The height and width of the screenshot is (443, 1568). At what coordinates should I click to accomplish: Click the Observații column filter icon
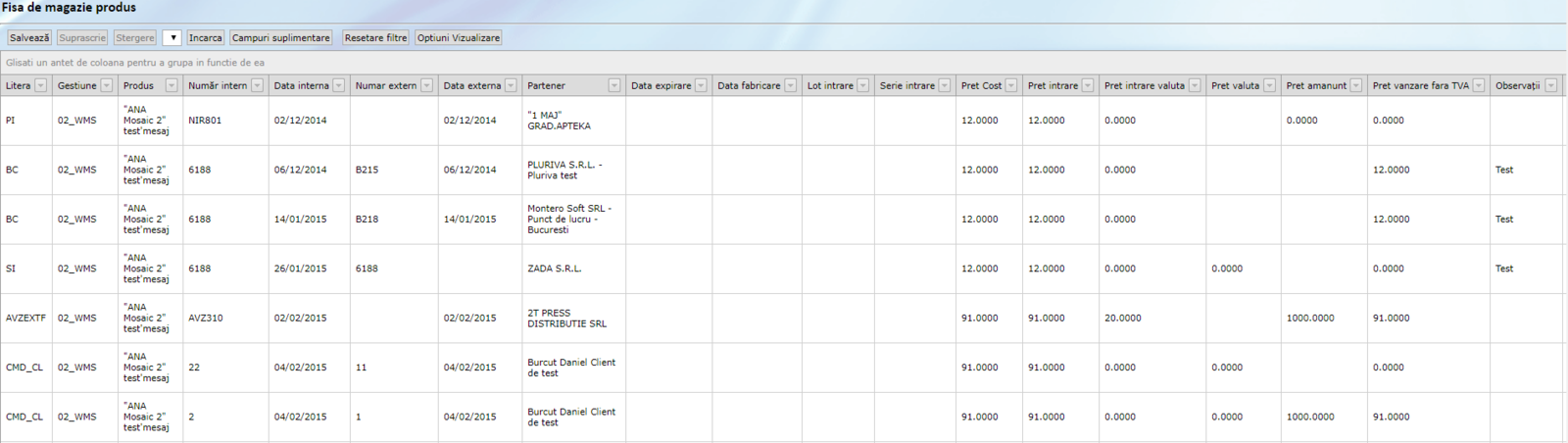tap(1551, 86)
